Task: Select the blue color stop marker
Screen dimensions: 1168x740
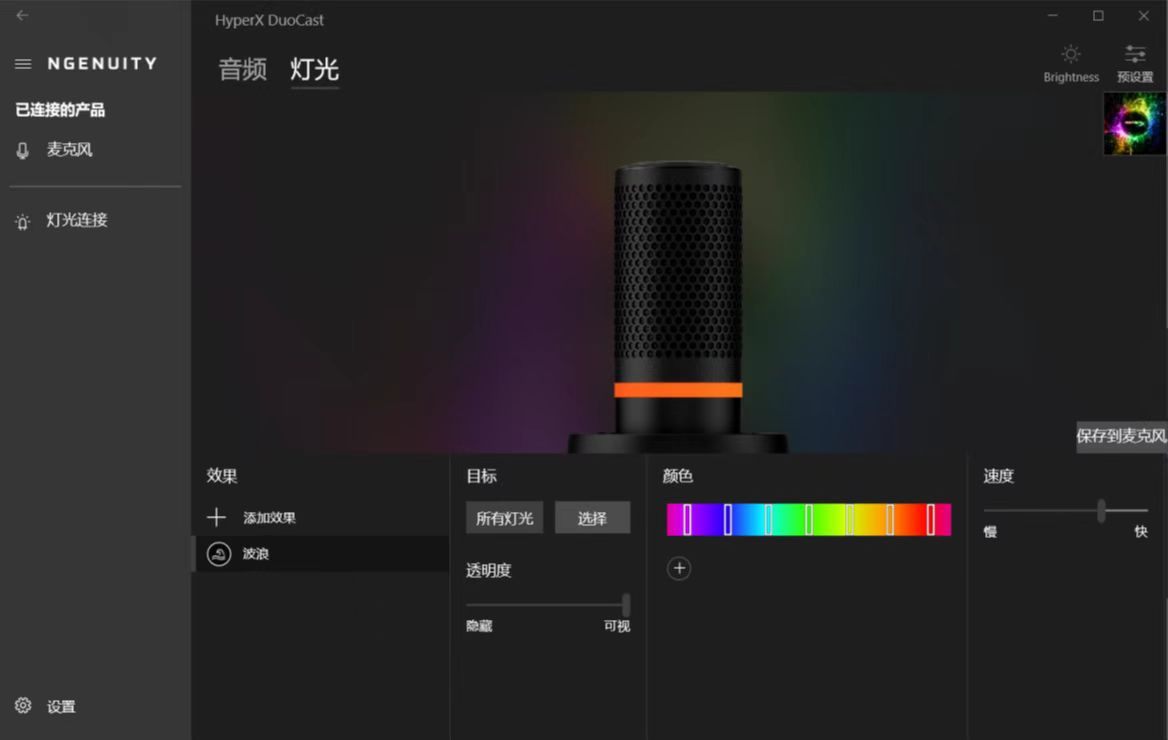Action: [x=728, y=519]
